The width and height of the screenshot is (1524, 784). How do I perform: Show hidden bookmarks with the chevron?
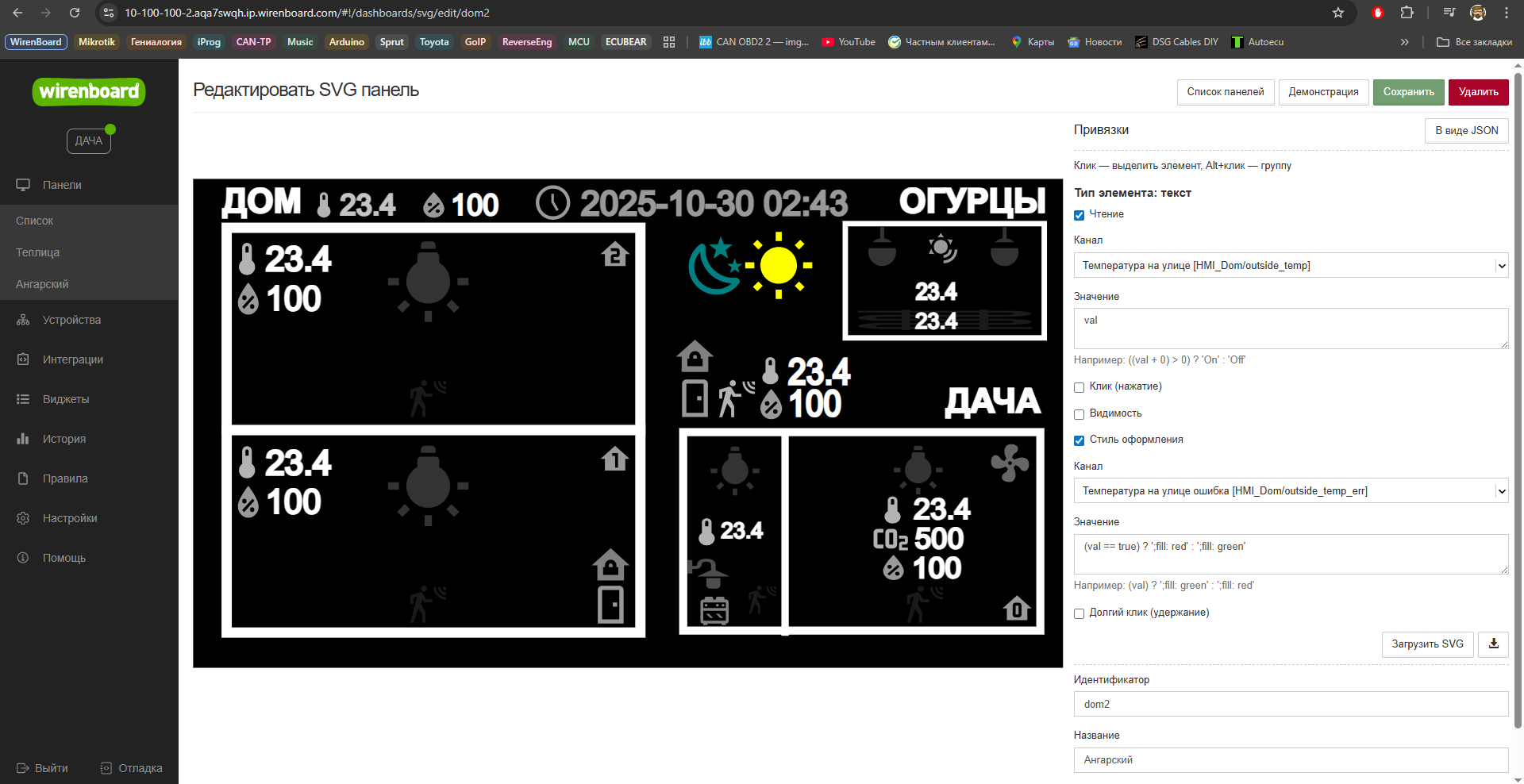click(1404, 42)
